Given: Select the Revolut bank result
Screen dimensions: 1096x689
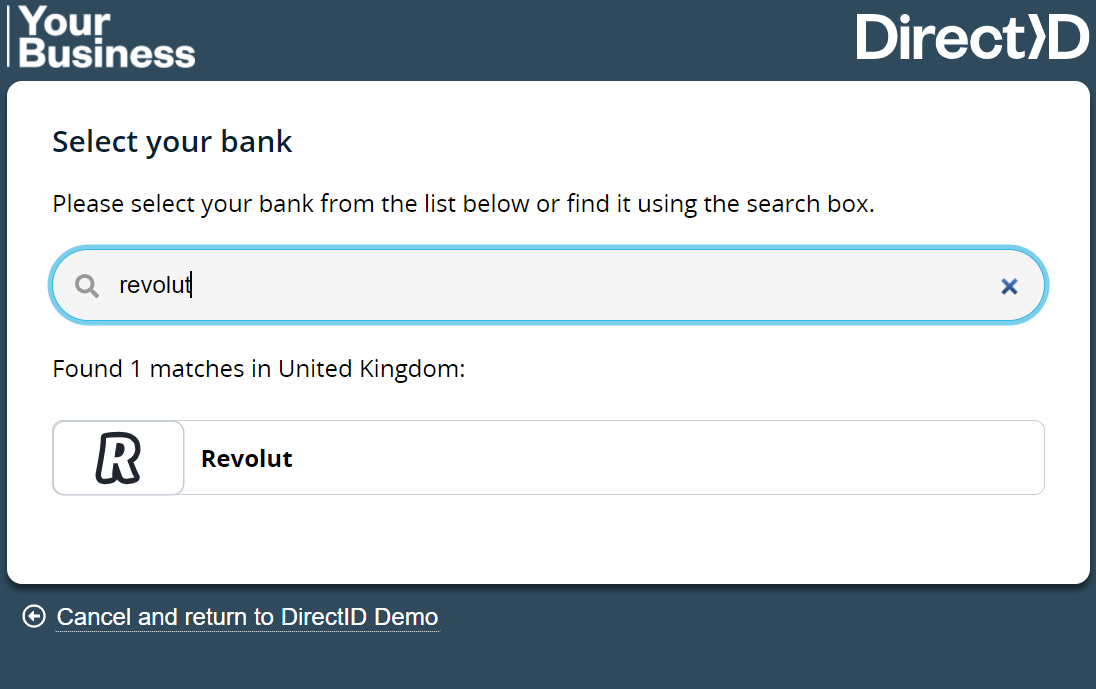Looking at the screenshot, I should tap(549, 458).
